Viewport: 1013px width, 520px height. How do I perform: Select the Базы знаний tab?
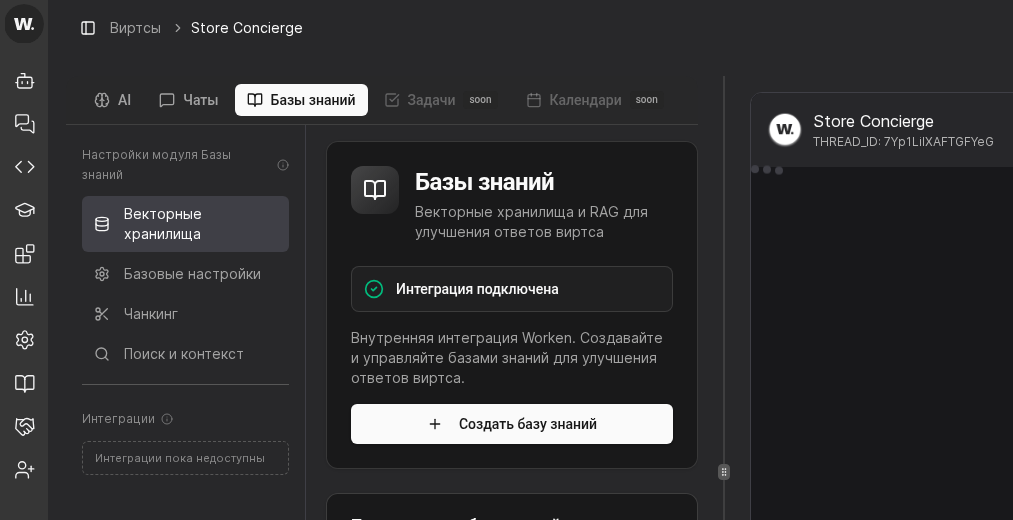pos(301,100)
